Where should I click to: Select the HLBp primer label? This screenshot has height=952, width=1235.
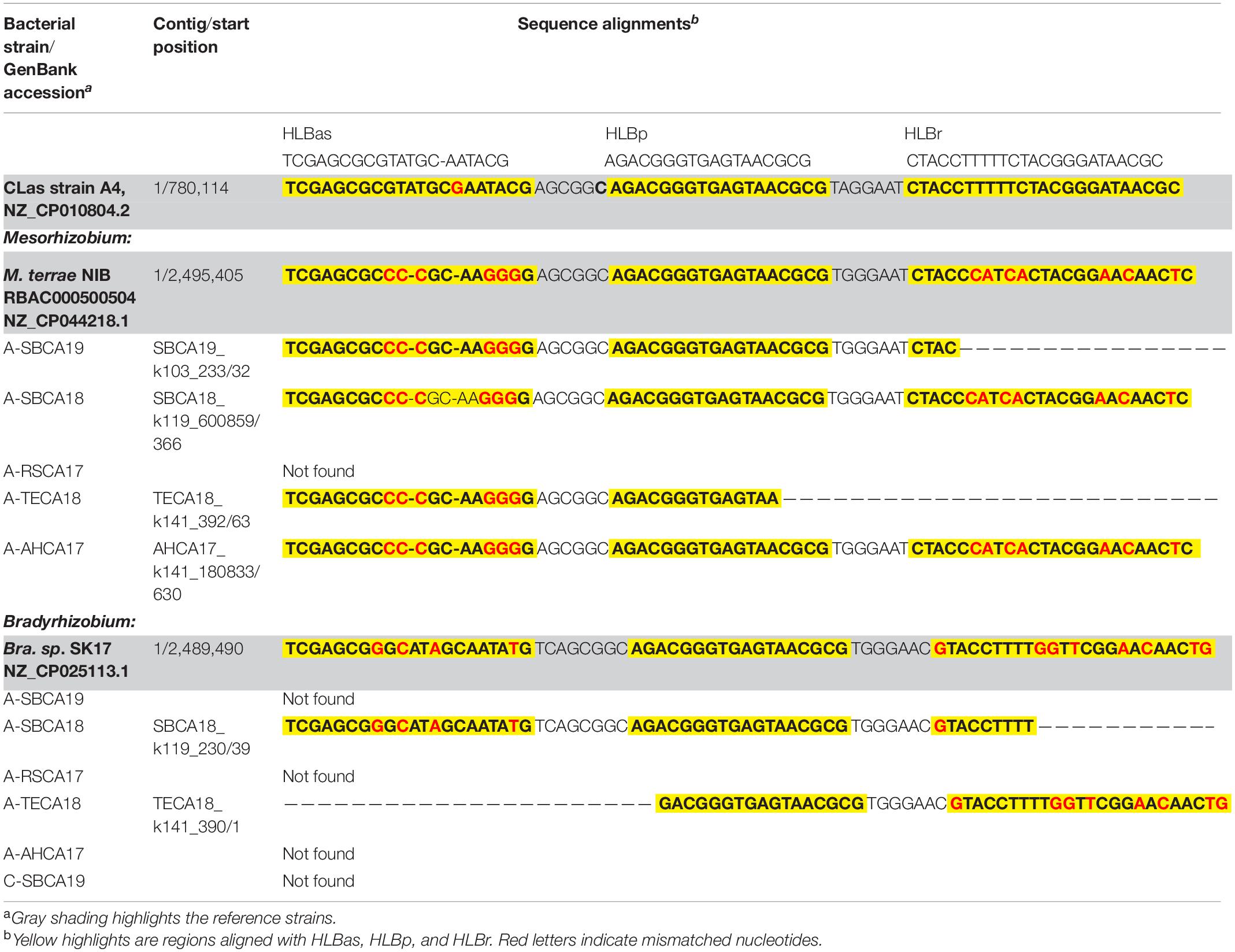point(626,134)
